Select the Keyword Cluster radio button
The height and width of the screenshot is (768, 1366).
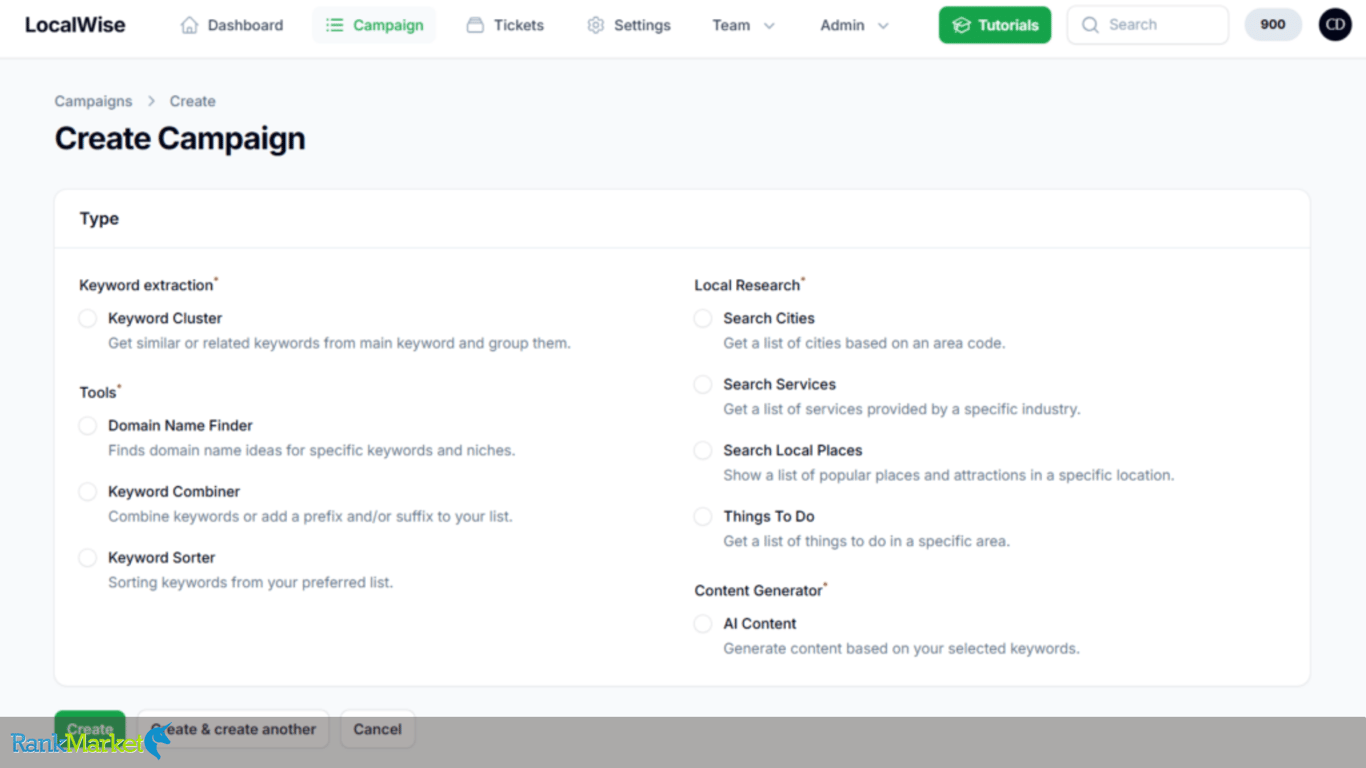pos(88,318)
